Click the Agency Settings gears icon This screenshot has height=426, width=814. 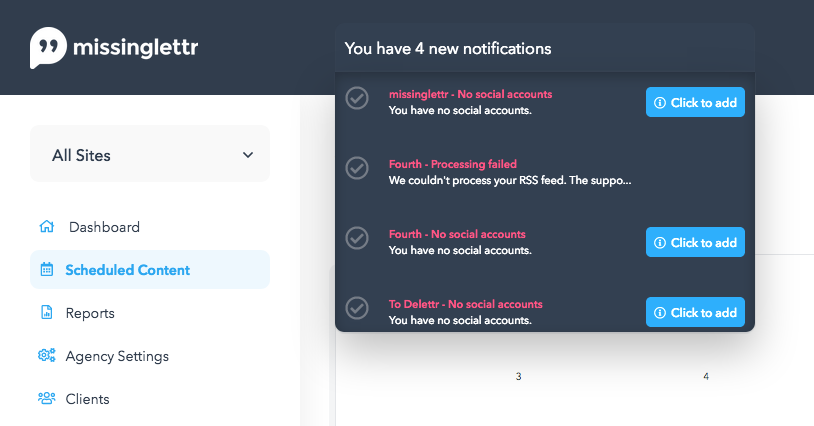47,355
